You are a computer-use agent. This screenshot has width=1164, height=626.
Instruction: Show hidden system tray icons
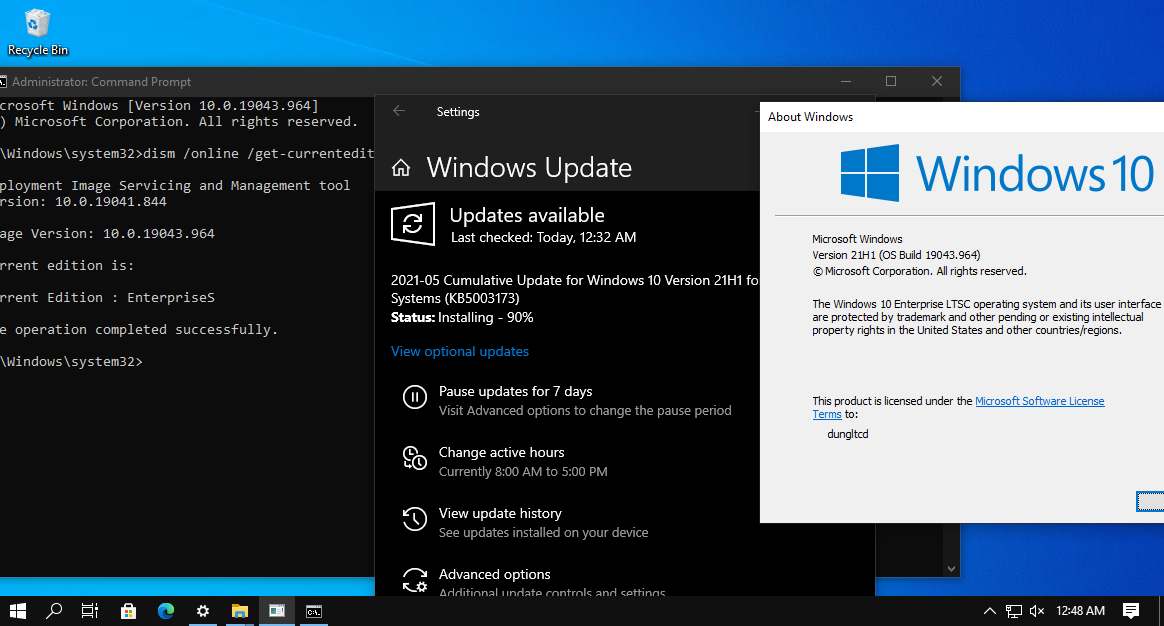click(990, 611)
